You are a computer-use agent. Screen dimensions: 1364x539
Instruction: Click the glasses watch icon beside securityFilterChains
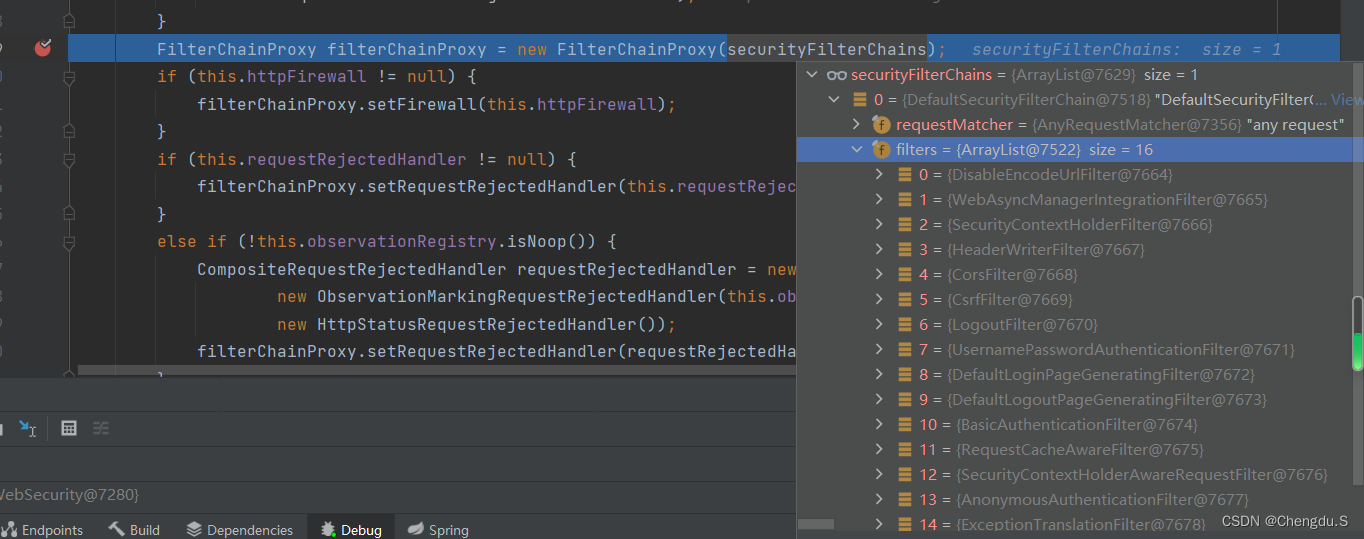pos(837,75)
